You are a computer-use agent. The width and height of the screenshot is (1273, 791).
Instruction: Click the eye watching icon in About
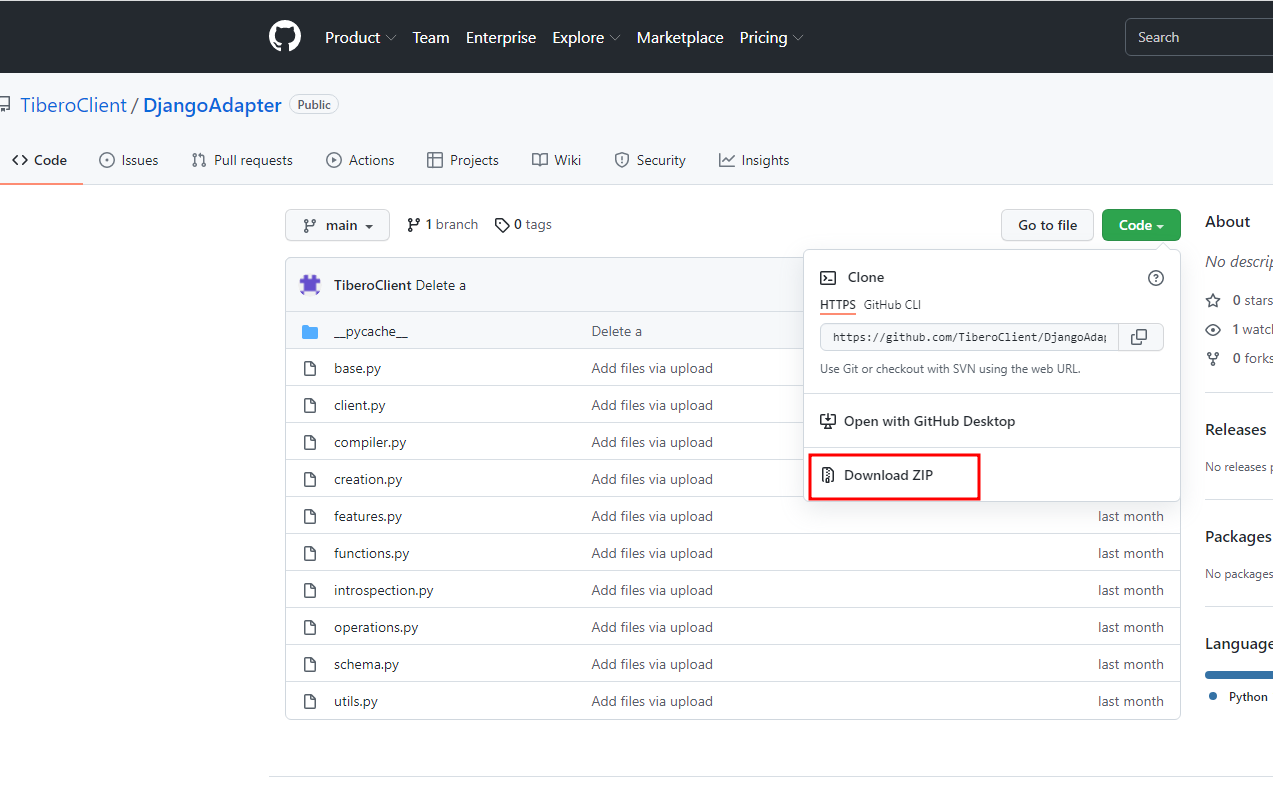(x=1213, y=329)
